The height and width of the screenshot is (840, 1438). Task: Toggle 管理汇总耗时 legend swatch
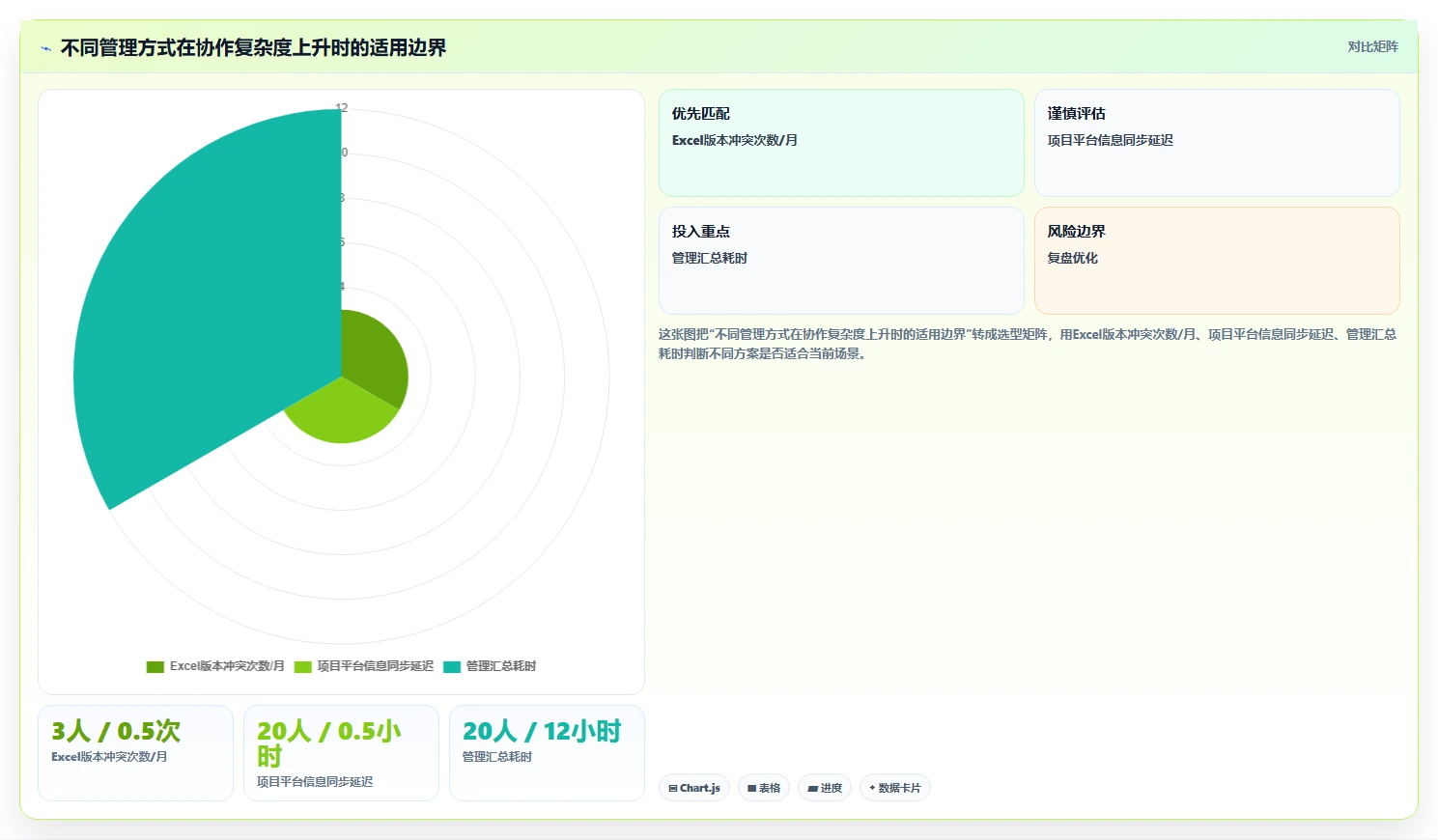[451, 666]
